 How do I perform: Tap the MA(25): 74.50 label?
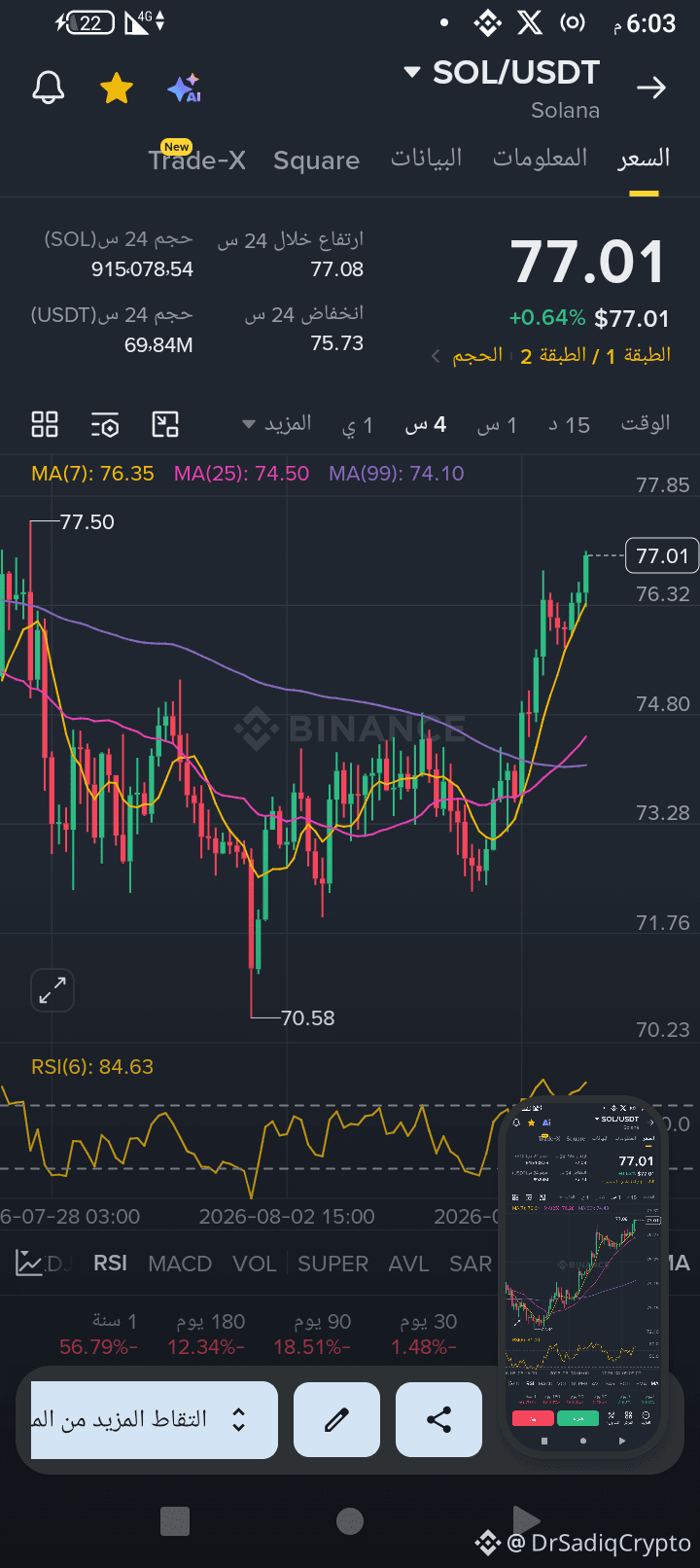(241, 474)
